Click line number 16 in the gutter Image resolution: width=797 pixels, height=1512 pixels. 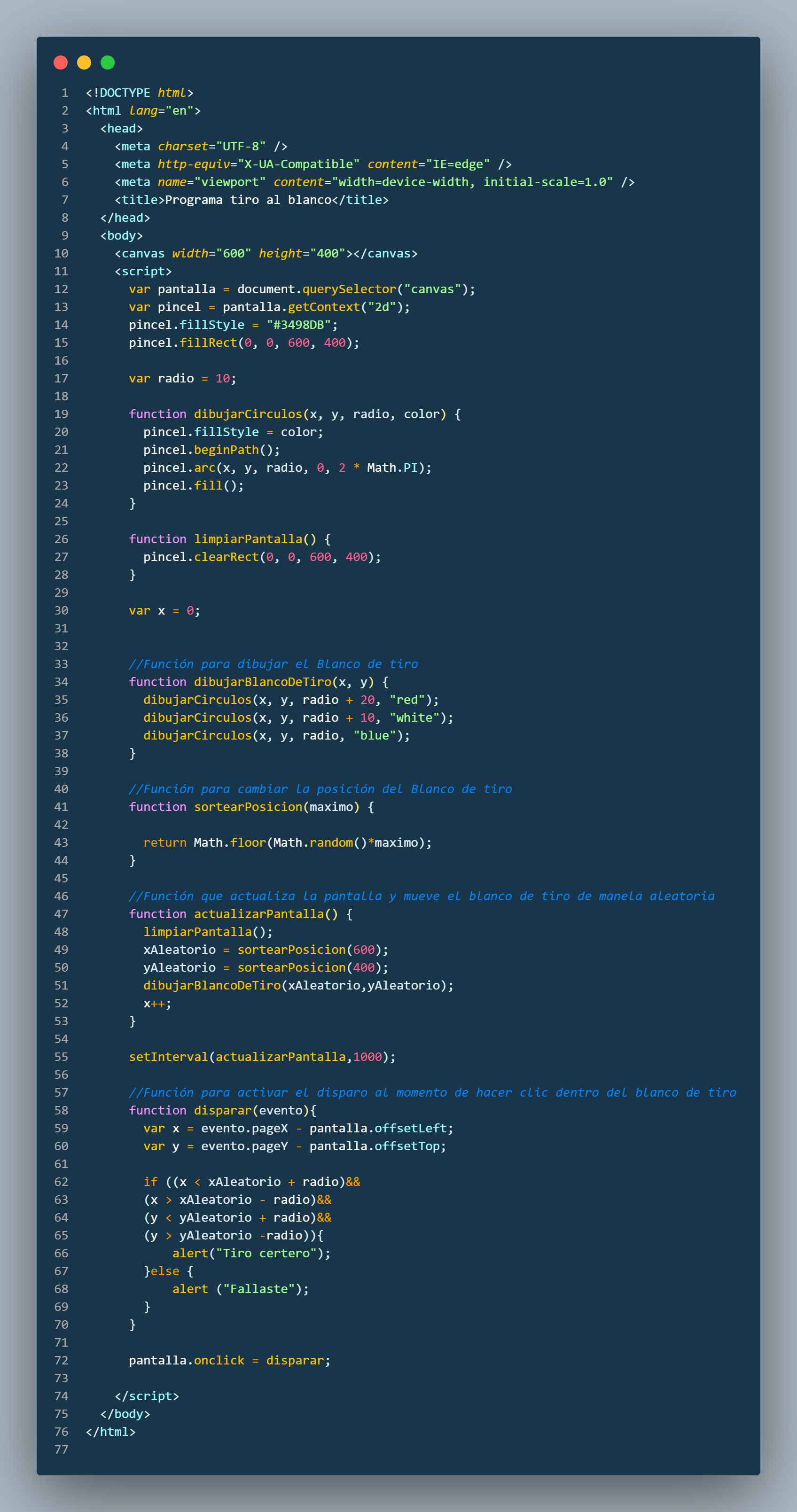tap(61, 360)
